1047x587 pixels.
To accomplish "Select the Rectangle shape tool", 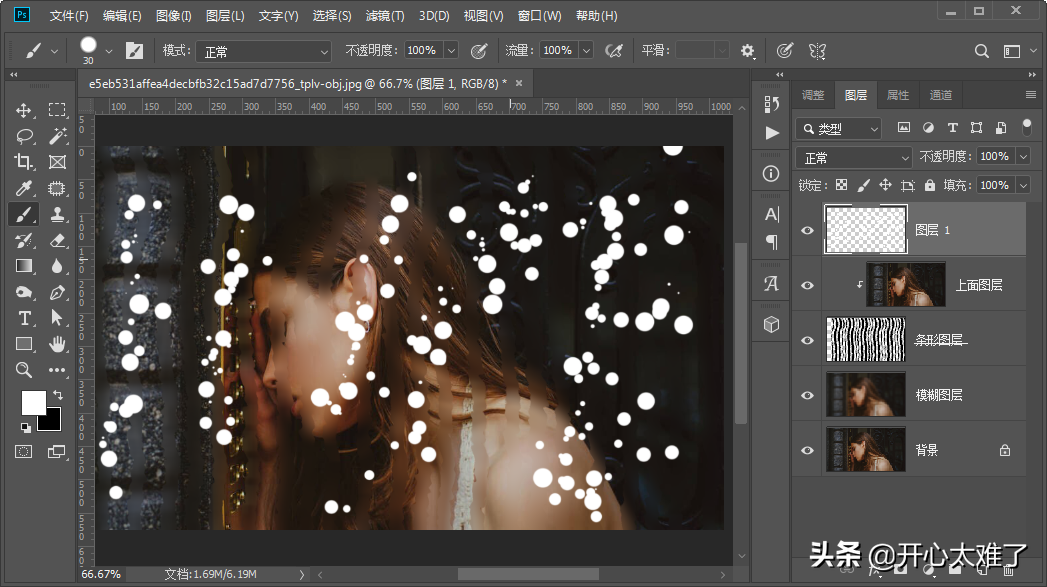I will click(x=24, y=344).
